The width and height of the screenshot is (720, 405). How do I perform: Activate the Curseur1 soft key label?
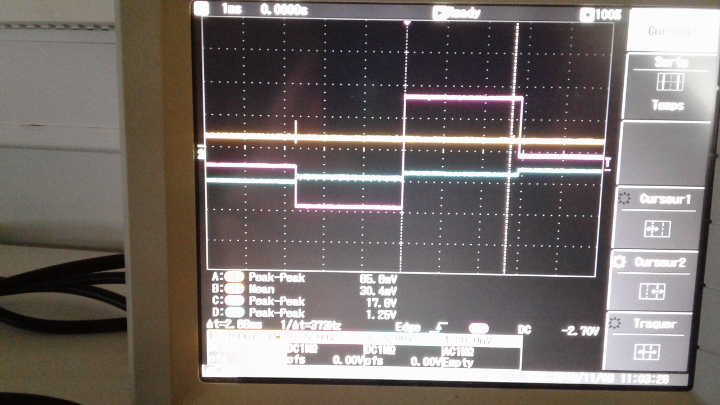pyautogui.click(x=665, y=199)
